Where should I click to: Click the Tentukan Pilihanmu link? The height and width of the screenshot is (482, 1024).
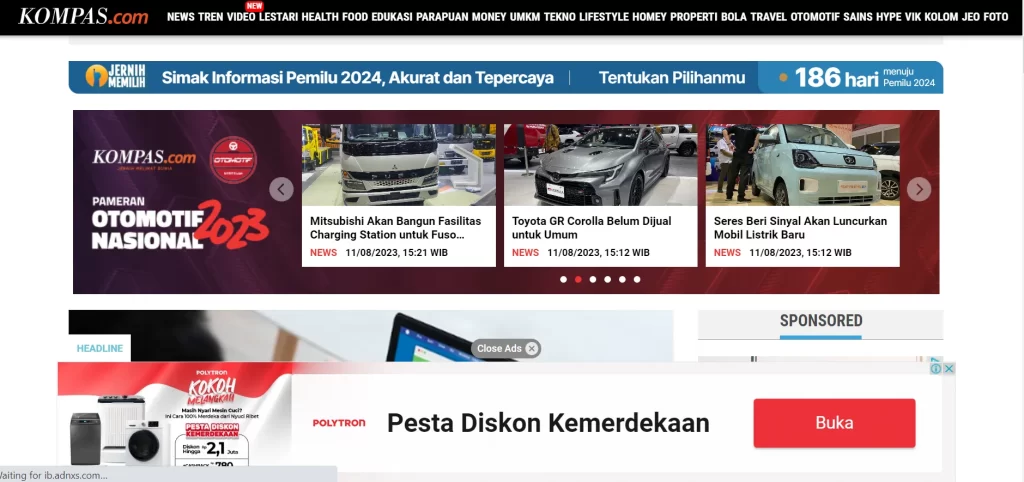tap(671, 78)
